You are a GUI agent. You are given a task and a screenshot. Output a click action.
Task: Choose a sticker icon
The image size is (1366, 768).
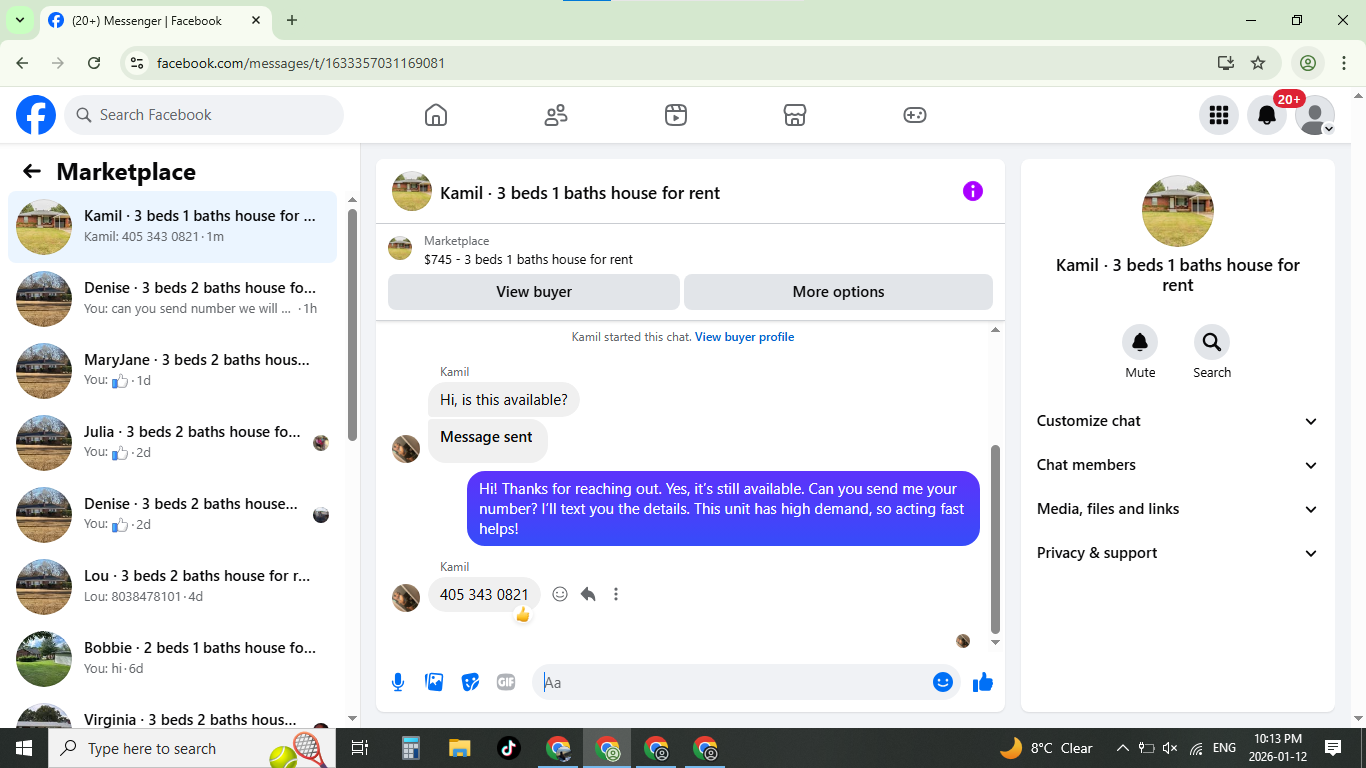point(470,682)
